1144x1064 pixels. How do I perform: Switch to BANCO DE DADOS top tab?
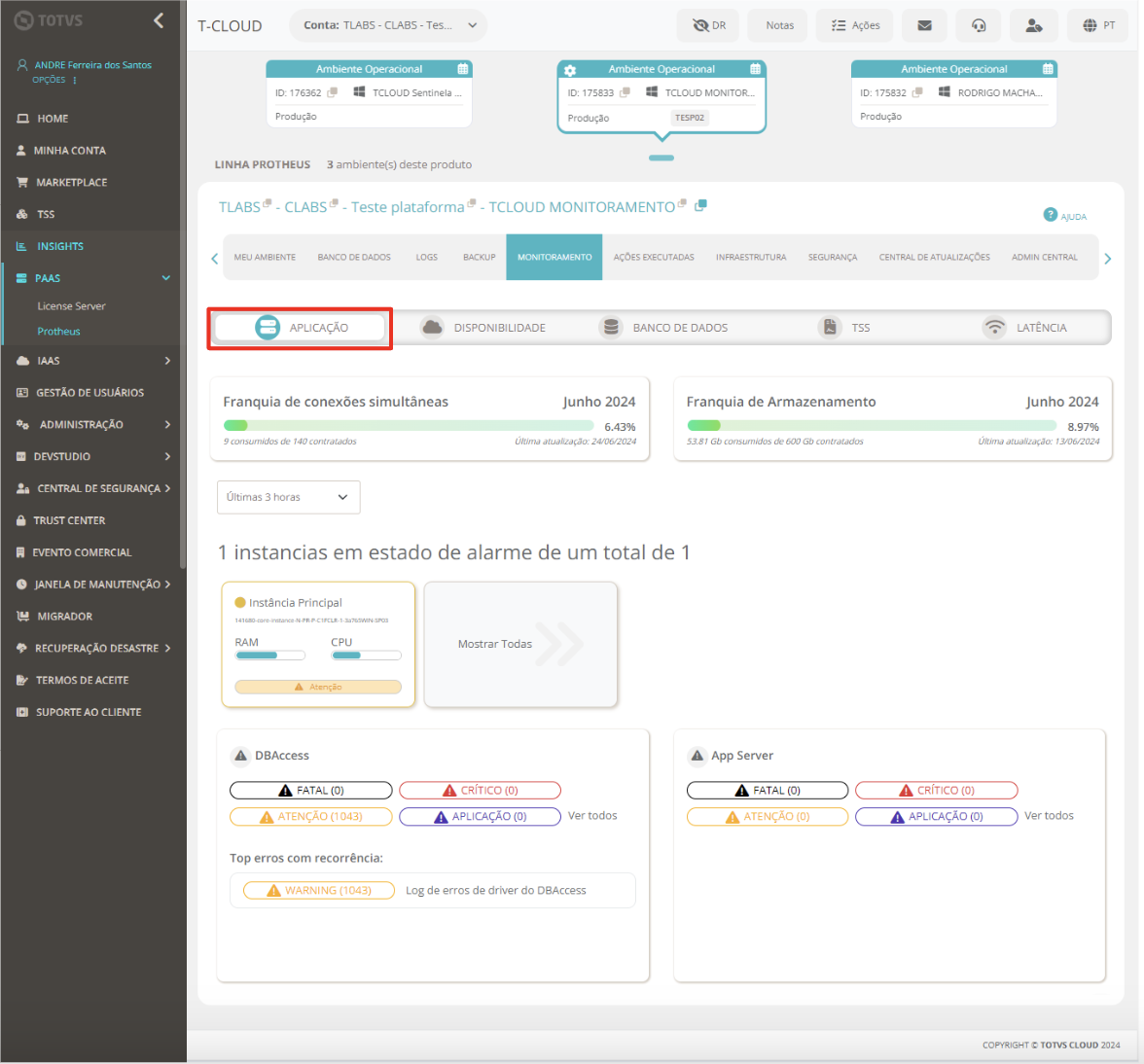pyautogui.click(x=355, y=258)
